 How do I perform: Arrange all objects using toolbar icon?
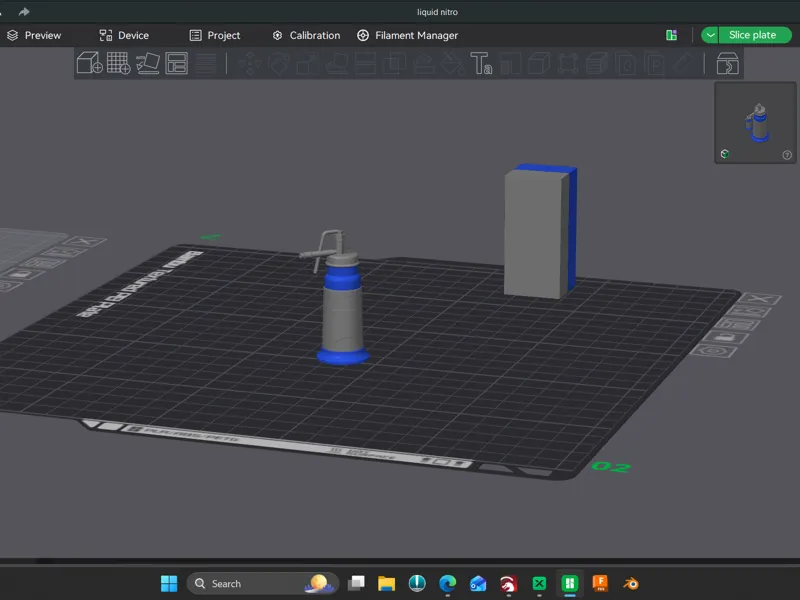pos(177,63)
